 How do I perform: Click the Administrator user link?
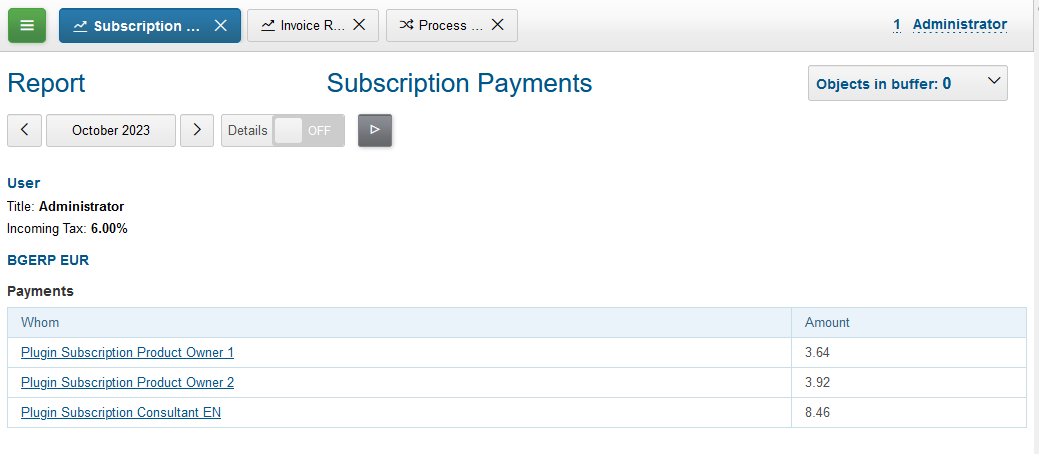(x=959, y=25)
